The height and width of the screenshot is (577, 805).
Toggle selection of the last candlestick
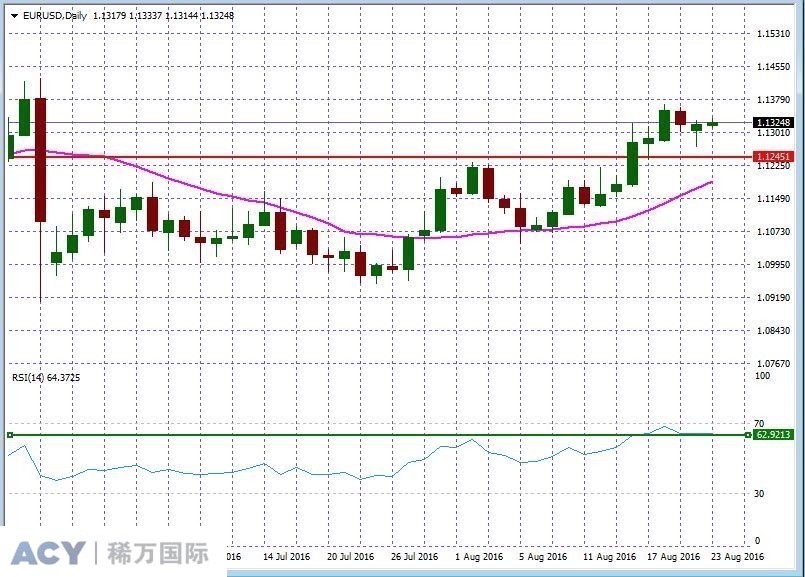point(714,123)
